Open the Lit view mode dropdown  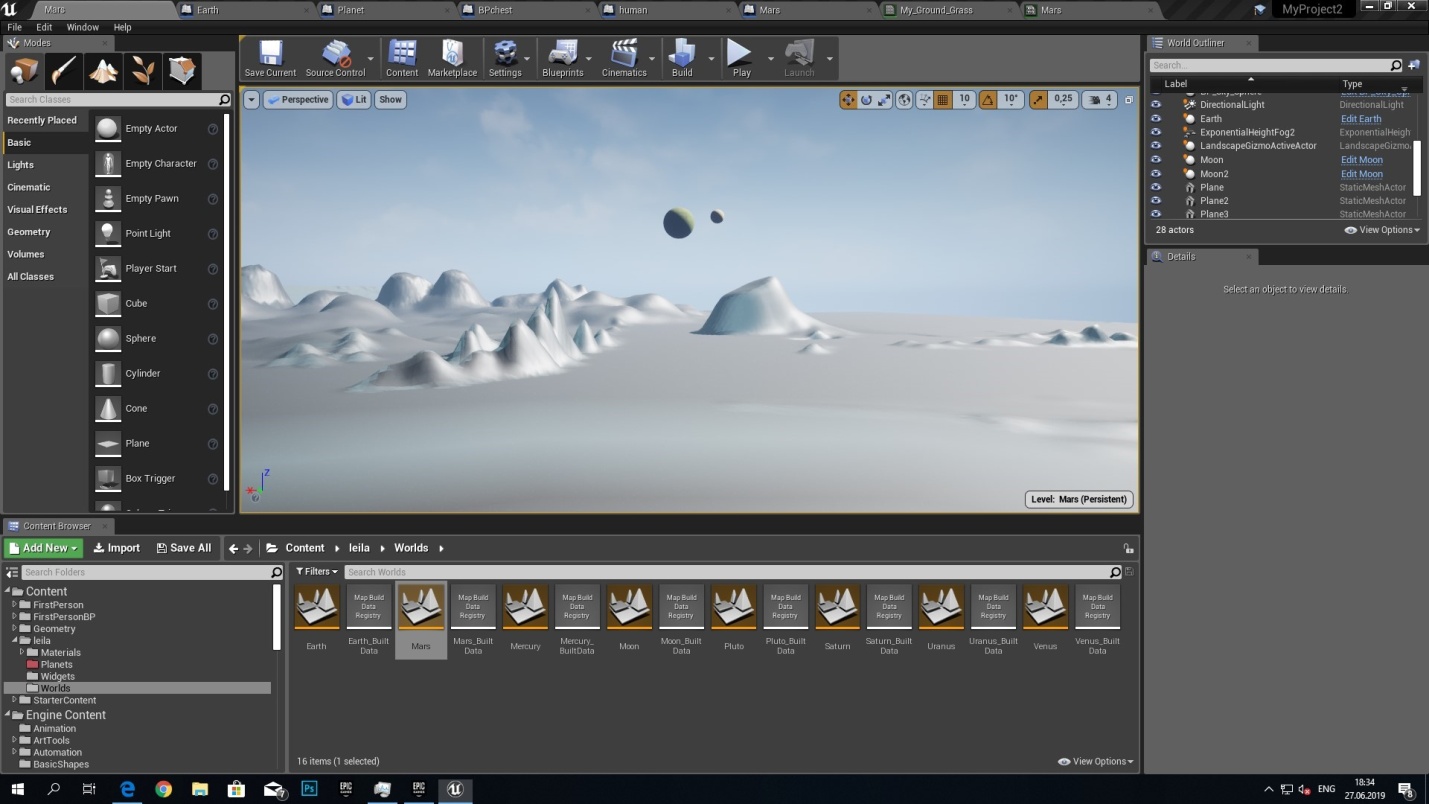[x=354, y=100]
